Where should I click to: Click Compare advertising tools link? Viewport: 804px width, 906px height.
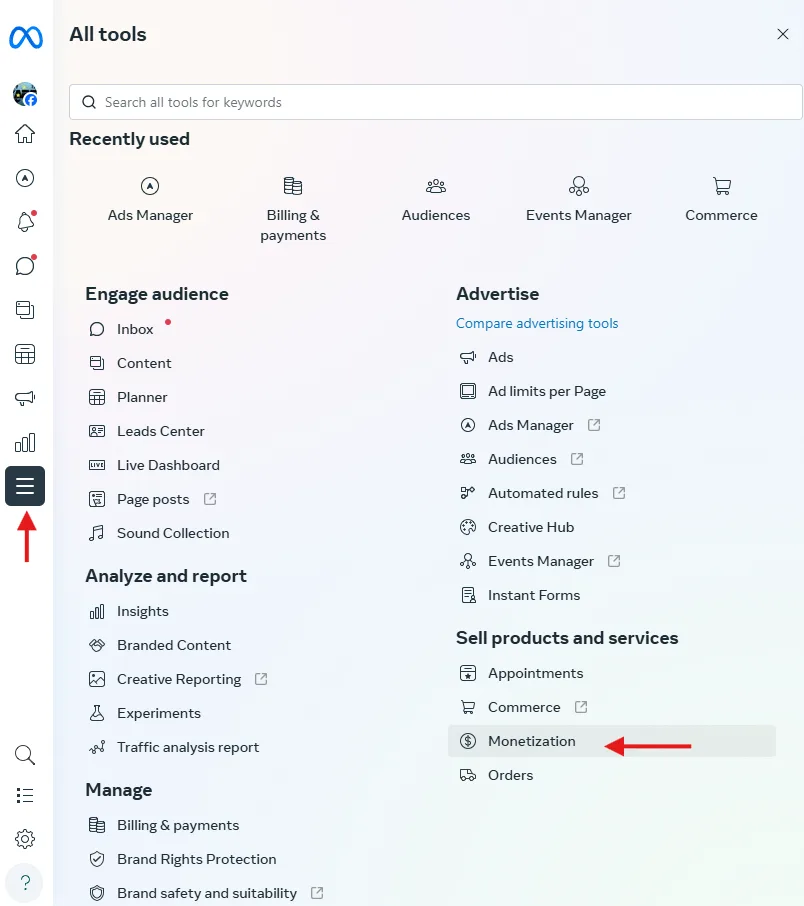537,323
